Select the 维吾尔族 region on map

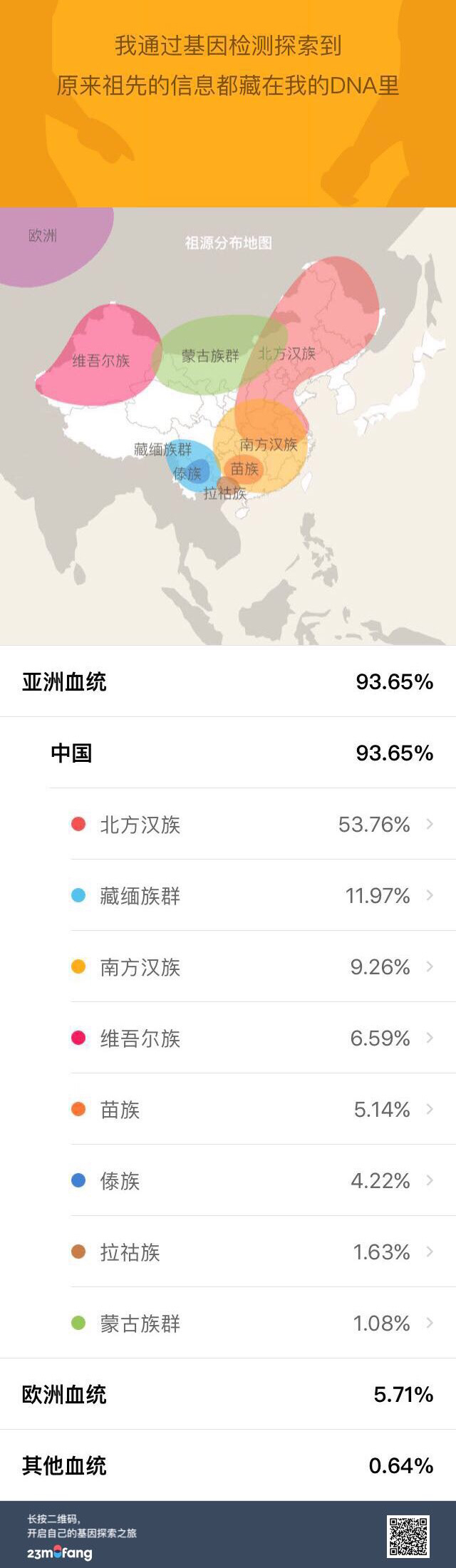pos(100,355)
